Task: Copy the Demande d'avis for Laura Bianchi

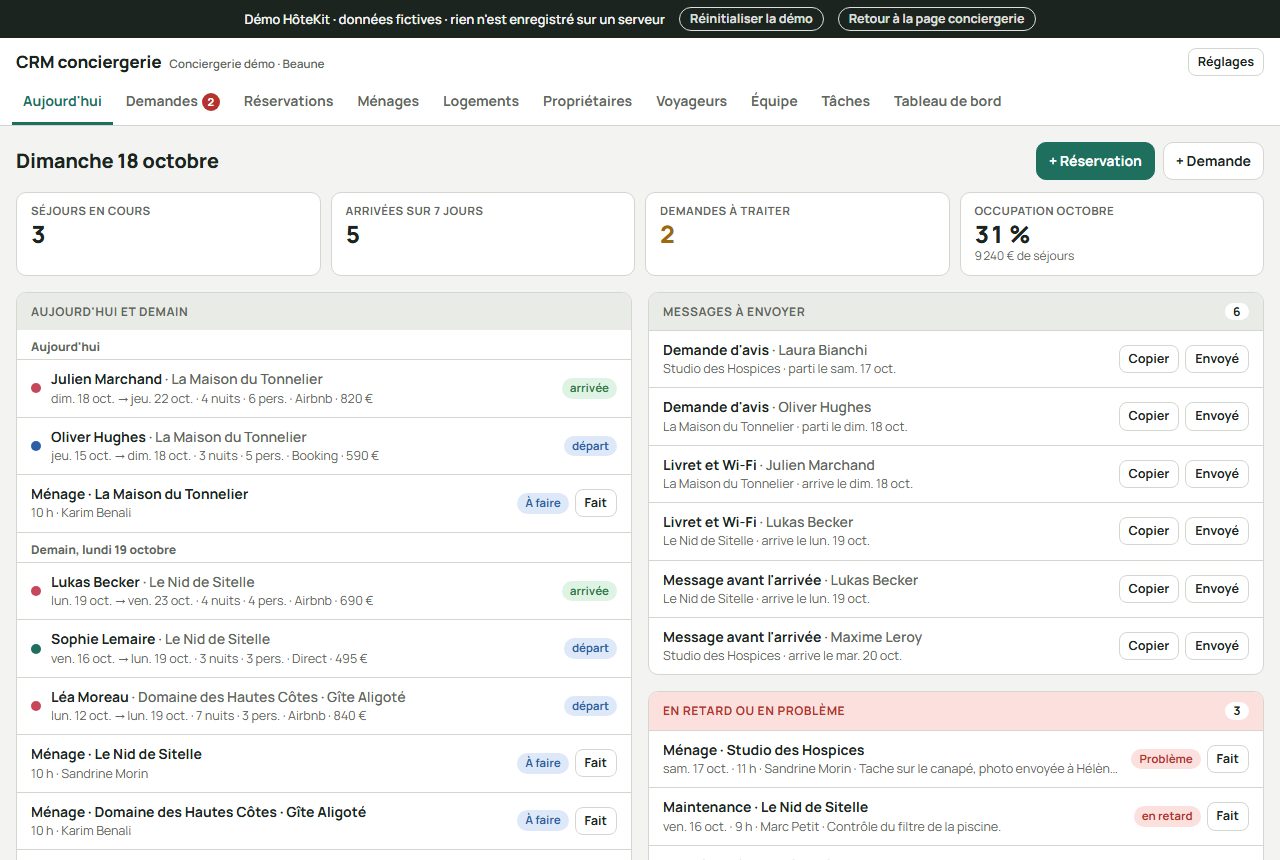Action: 1148,359
